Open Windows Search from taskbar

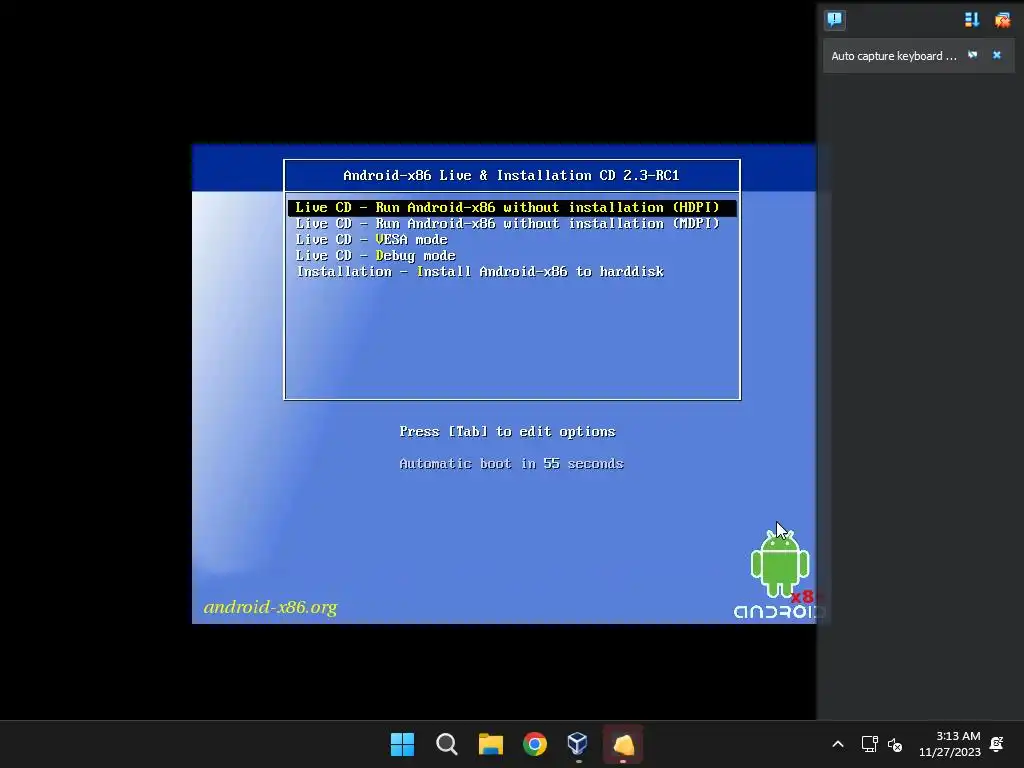pos(447,744)
